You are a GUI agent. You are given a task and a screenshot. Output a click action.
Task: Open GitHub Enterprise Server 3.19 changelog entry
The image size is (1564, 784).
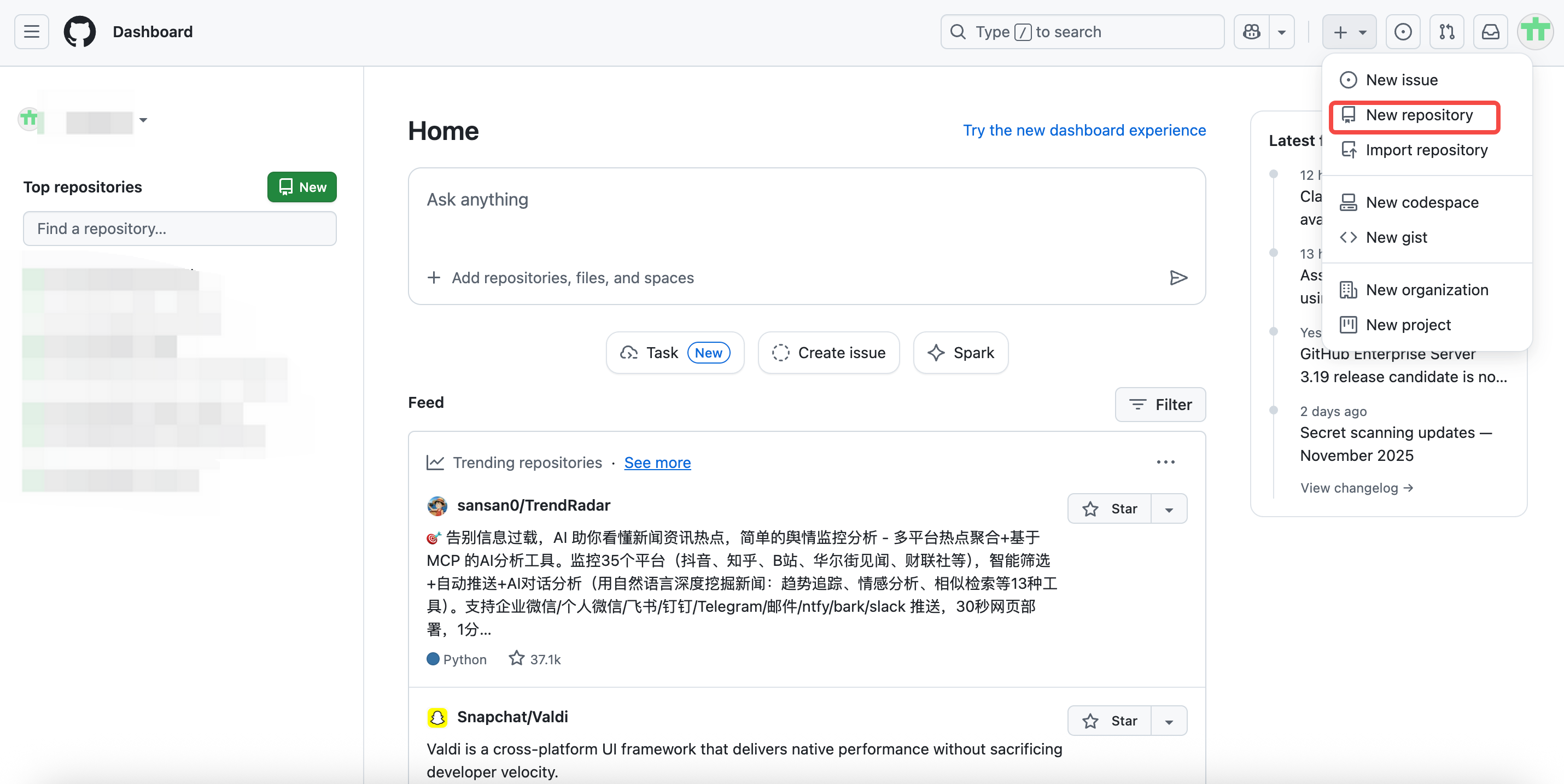pos(1403,365)
